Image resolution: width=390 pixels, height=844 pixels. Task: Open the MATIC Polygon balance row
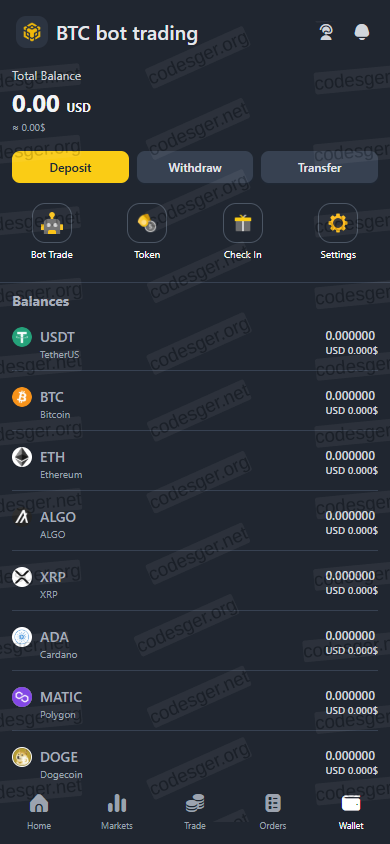(x=195, y=701)
